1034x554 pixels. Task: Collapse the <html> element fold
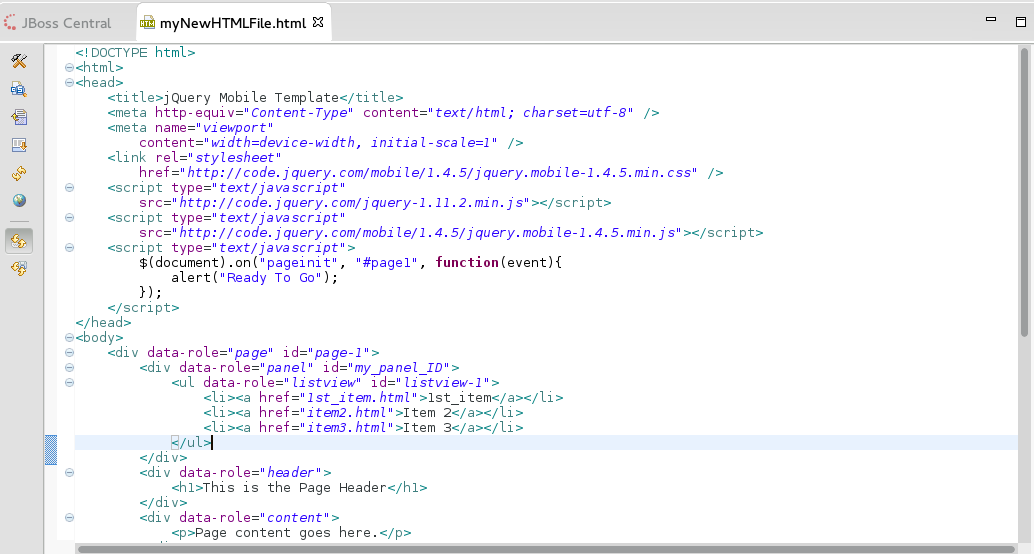(69, 67)
